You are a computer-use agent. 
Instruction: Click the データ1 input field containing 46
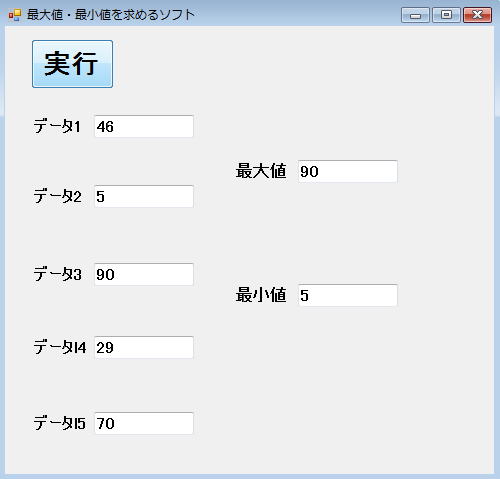[144, 126]
